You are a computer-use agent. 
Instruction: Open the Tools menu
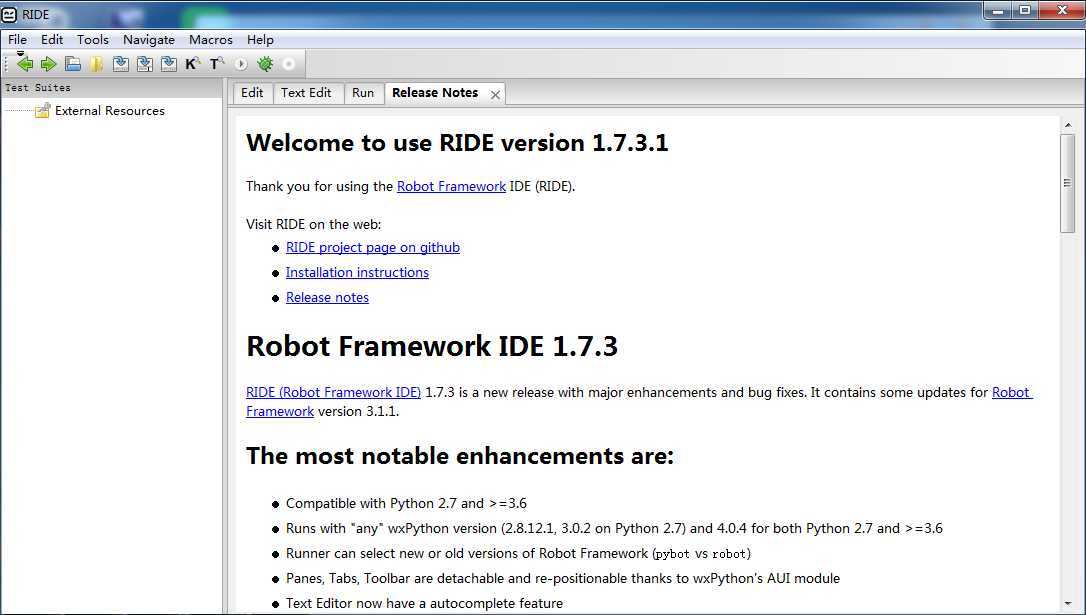point(93,39)
